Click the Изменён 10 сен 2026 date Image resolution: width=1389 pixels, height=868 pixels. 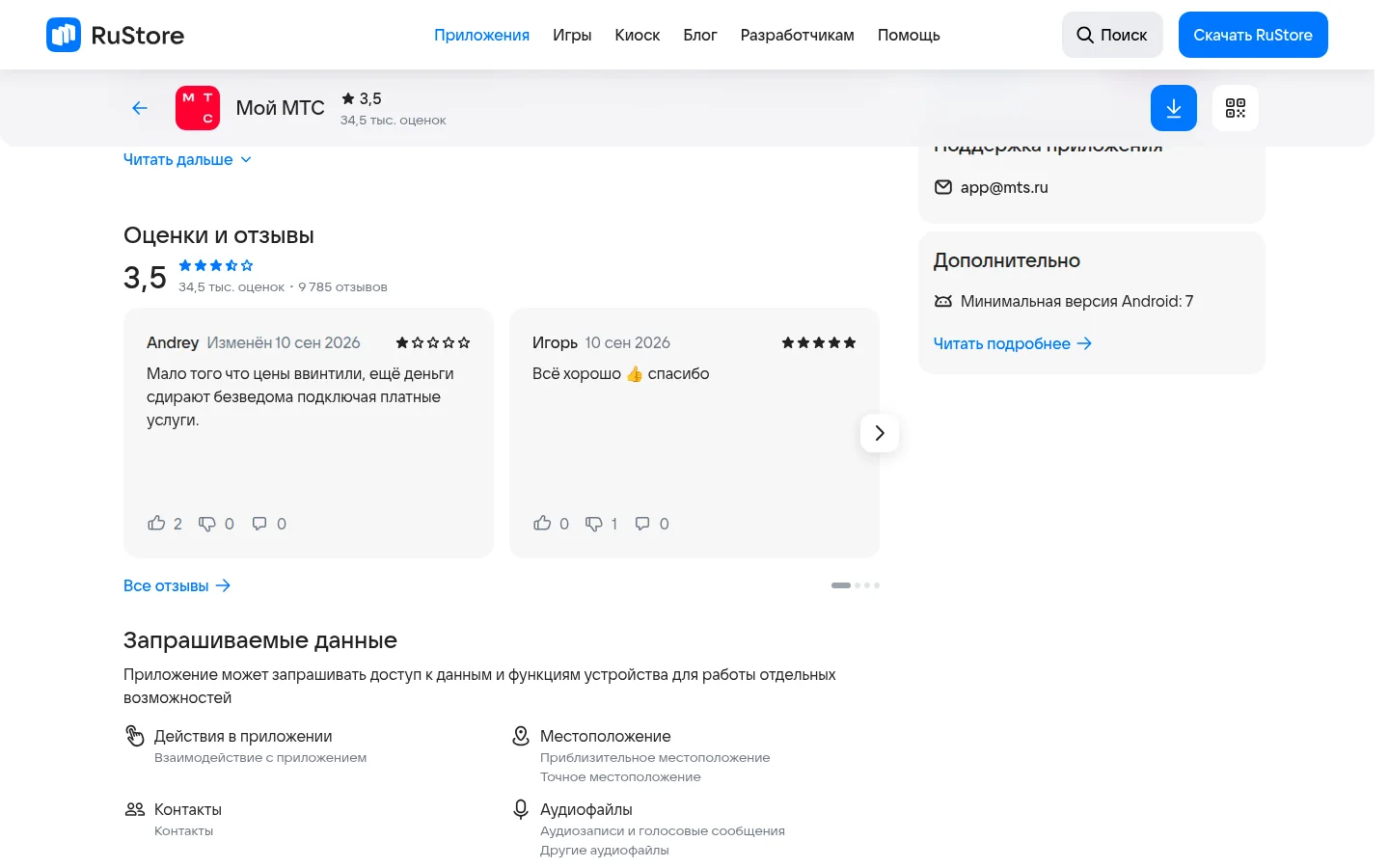284,342
